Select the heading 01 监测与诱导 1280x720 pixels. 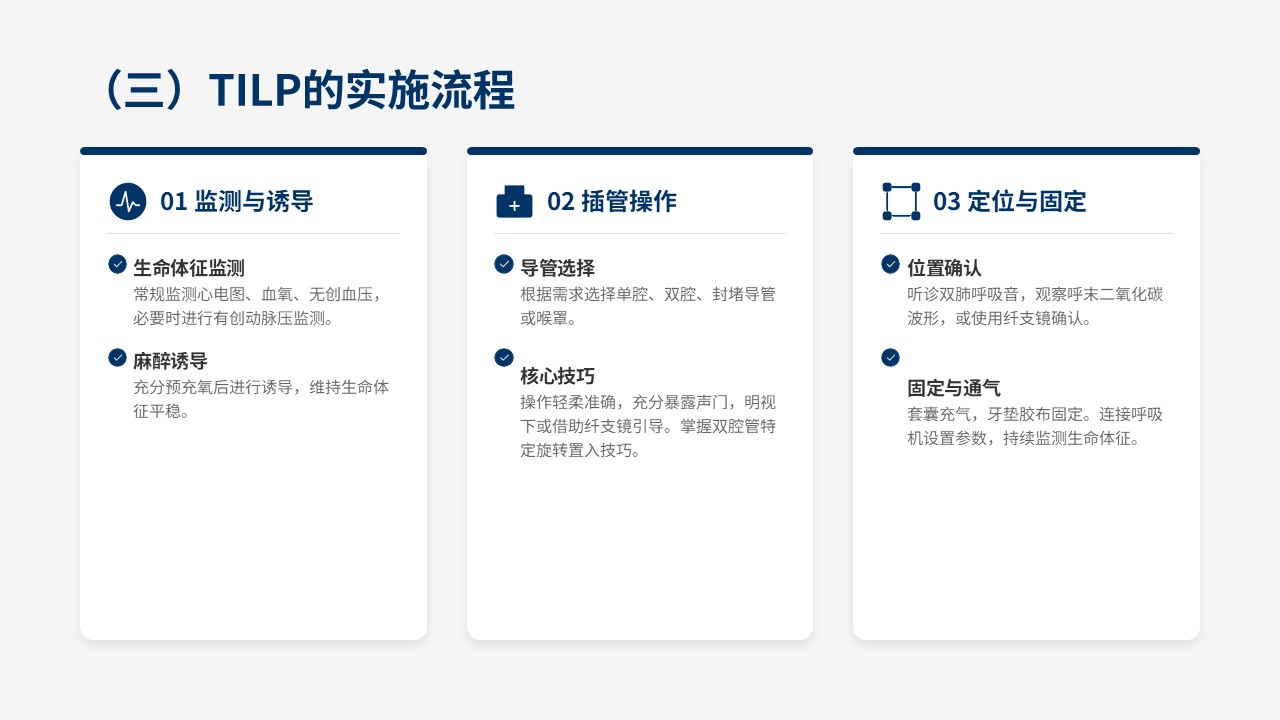point(236,201)
